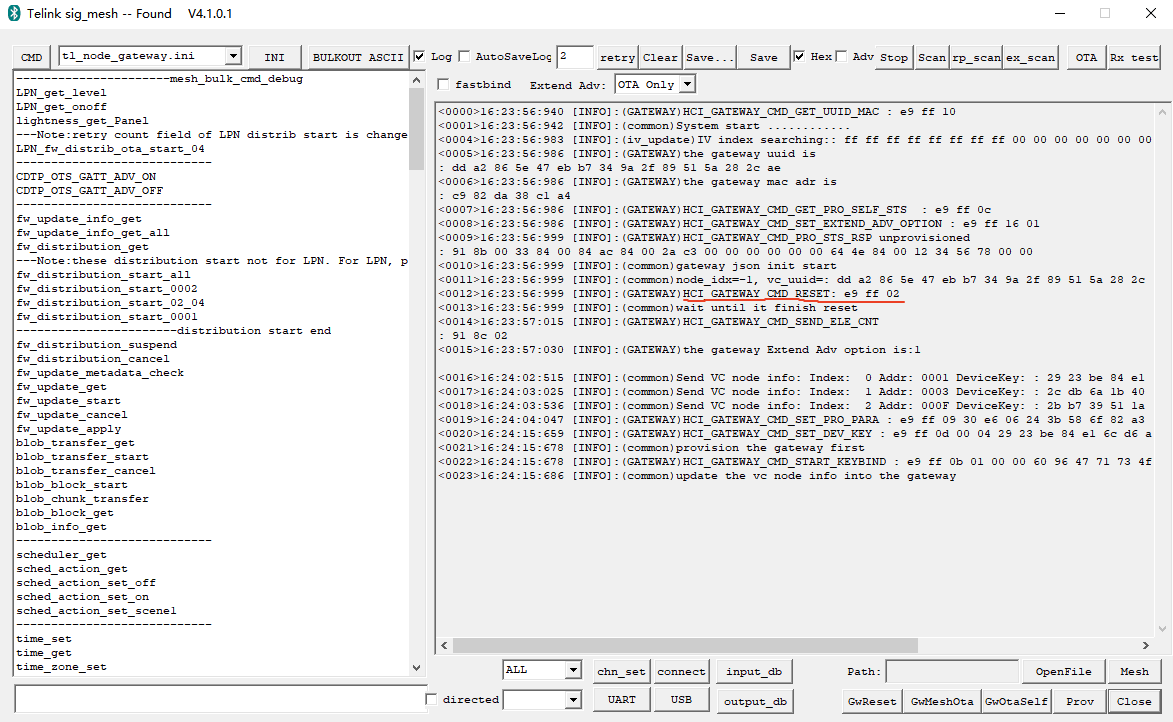1173x722 pixels.
Task: Uncheck the Hex checkbox
Action: (x=800, y=57)
